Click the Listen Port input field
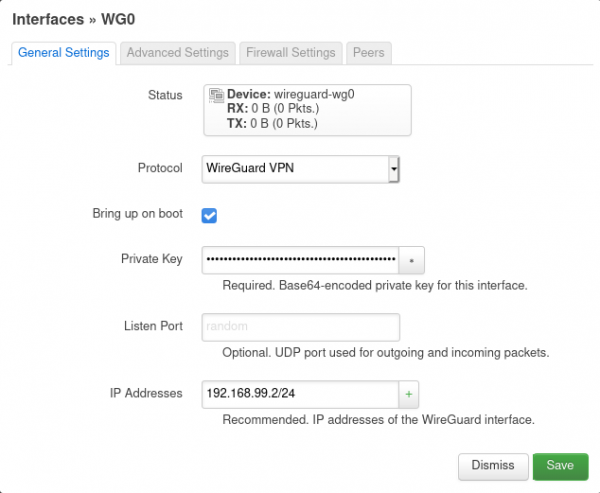Screen dimensions: 600x493 (301, 327)
